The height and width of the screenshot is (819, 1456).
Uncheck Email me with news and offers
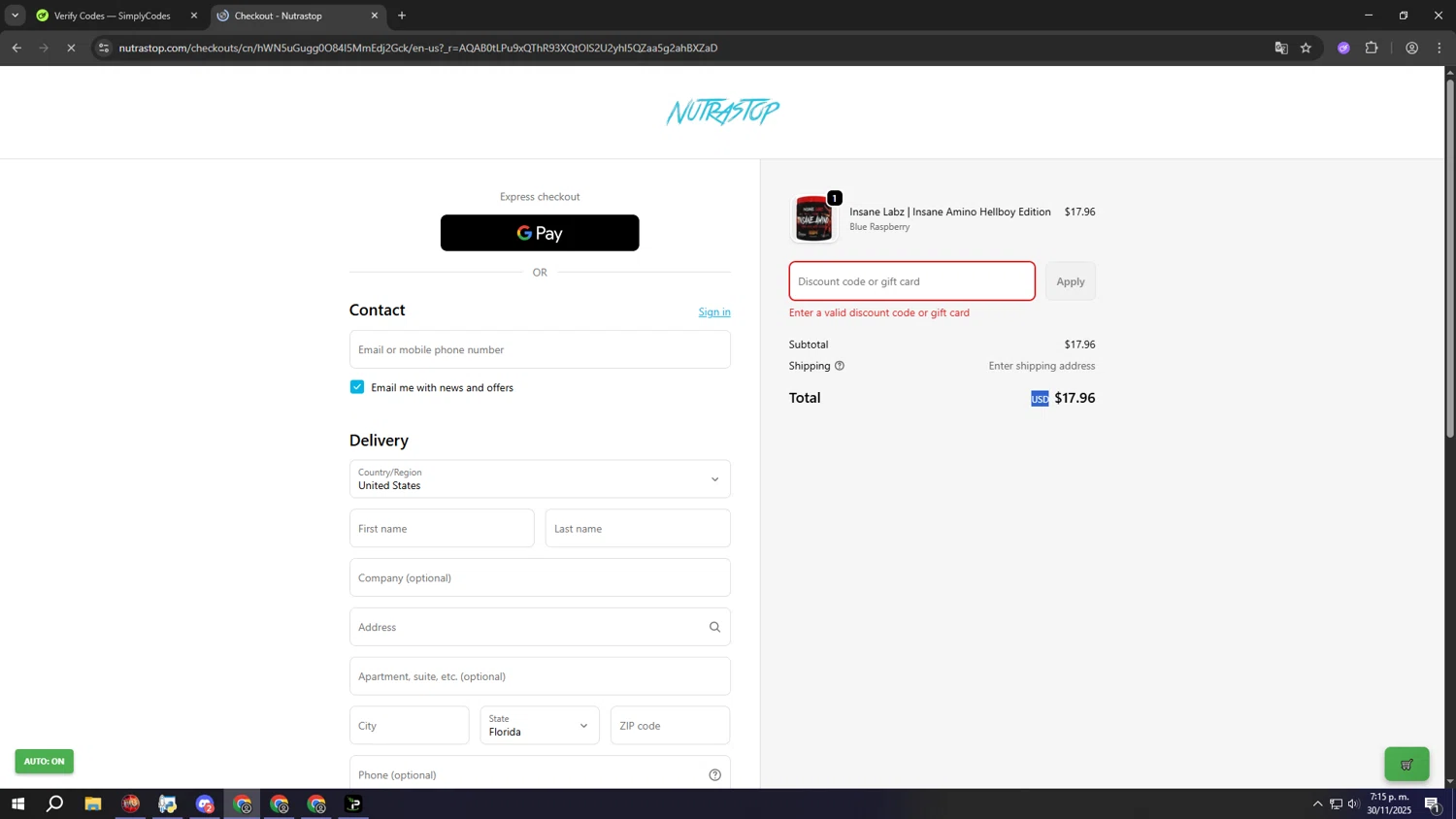click(357, 387)
